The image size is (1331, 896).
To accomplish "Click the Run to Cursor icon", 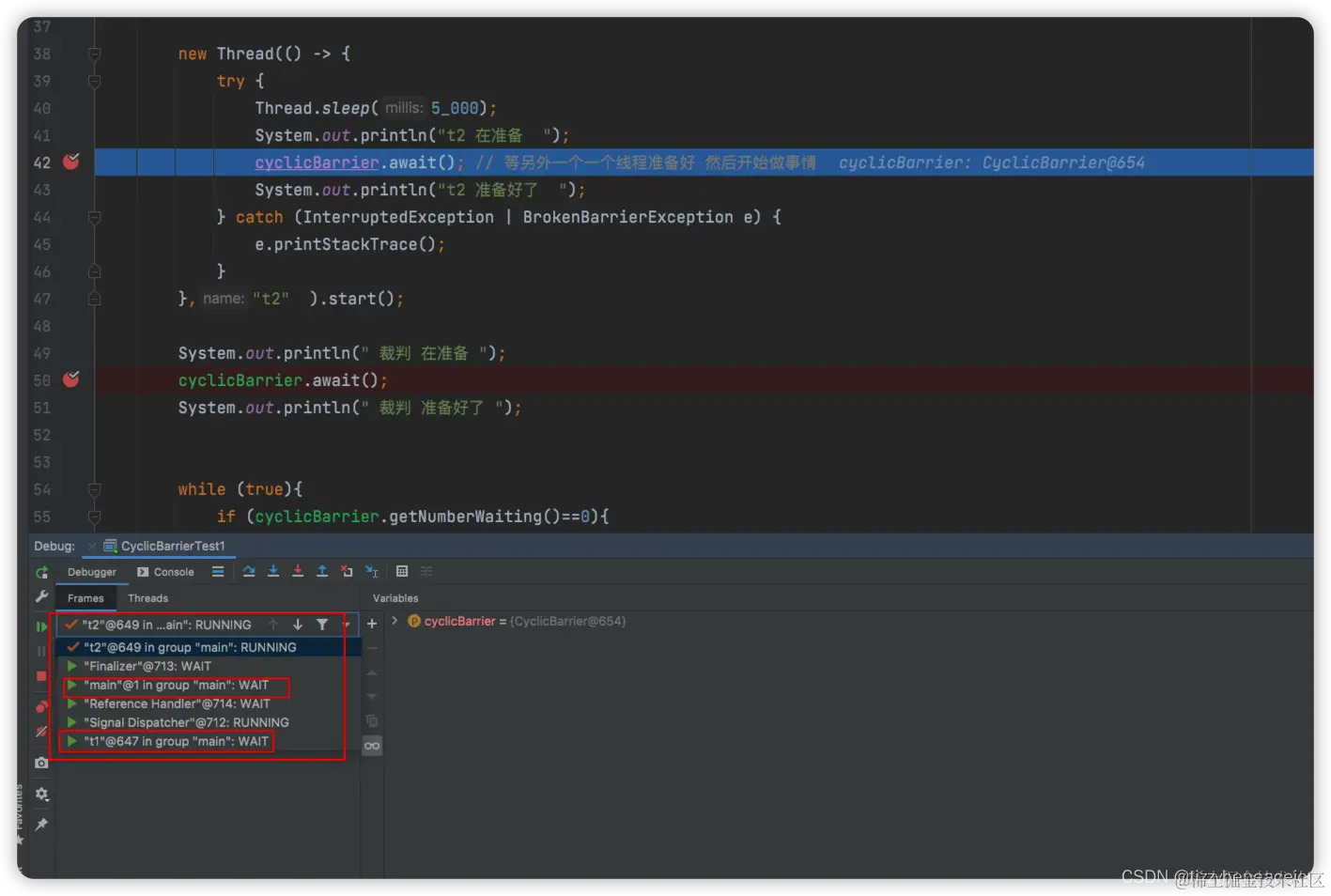I will 371,571.
